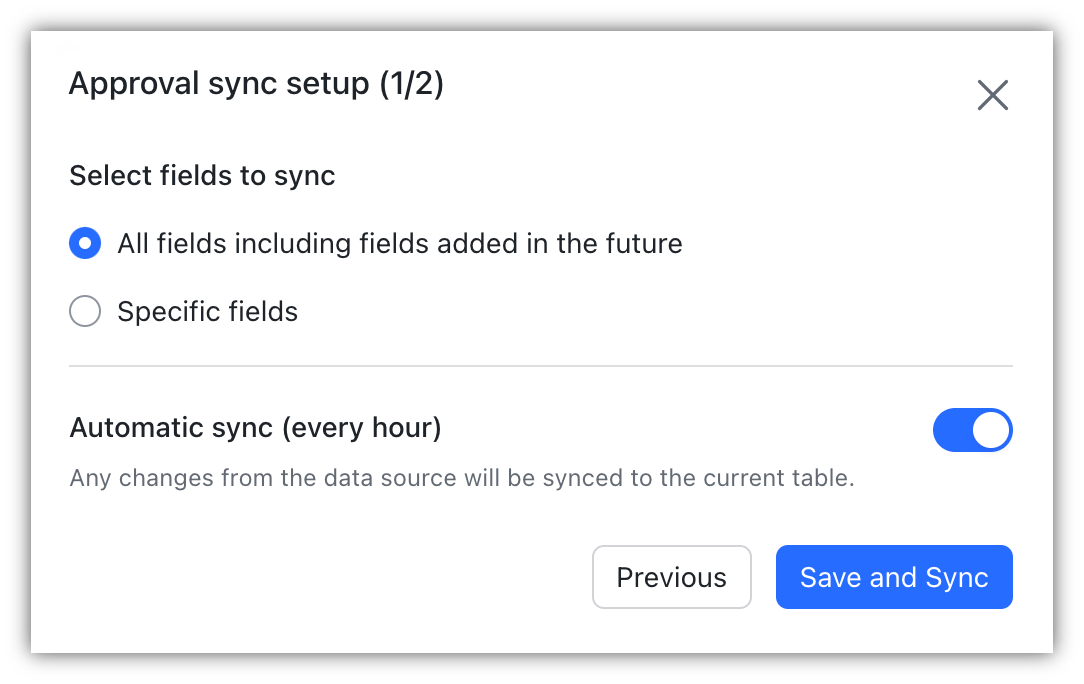Click the Select fields to sync heading
1084x684 pixels.
click(201, 175)
